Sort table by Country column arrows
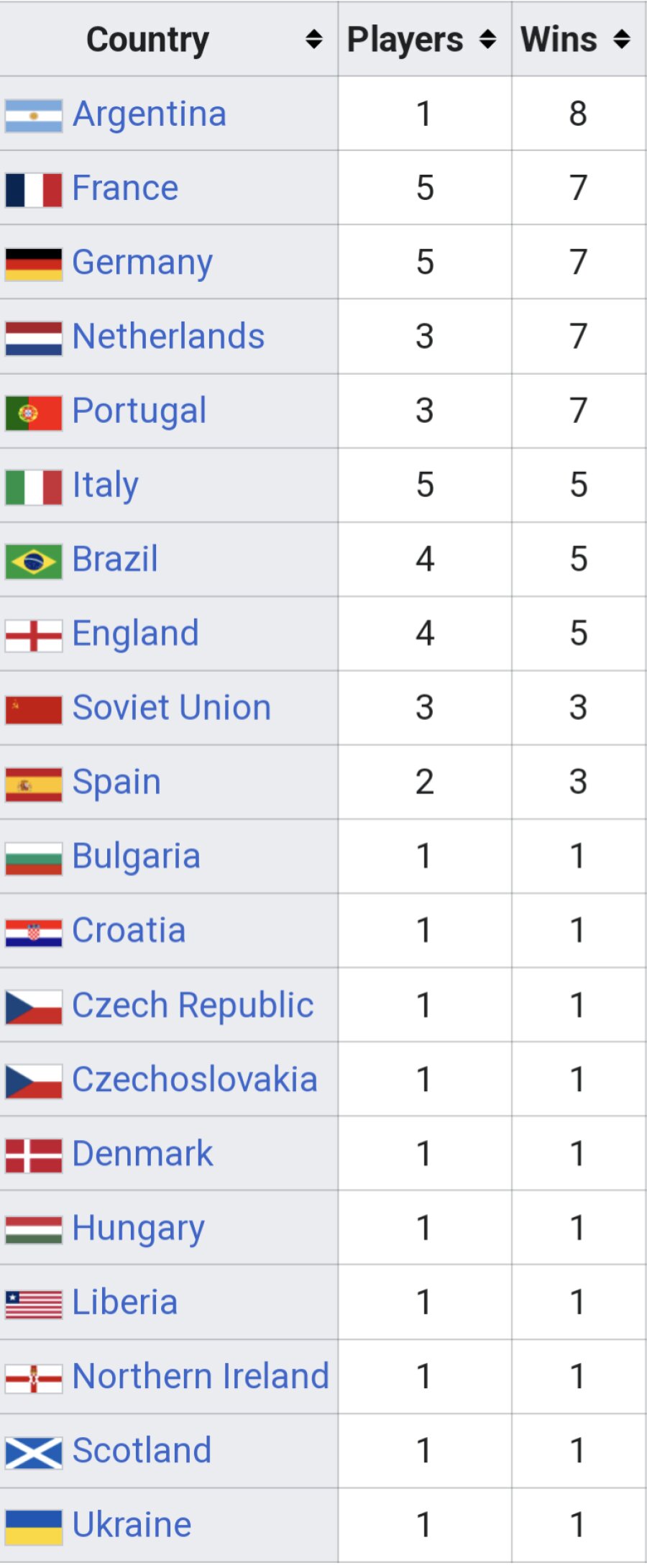The width and height of the screenshot is (647, 1568). click(313, 40)
